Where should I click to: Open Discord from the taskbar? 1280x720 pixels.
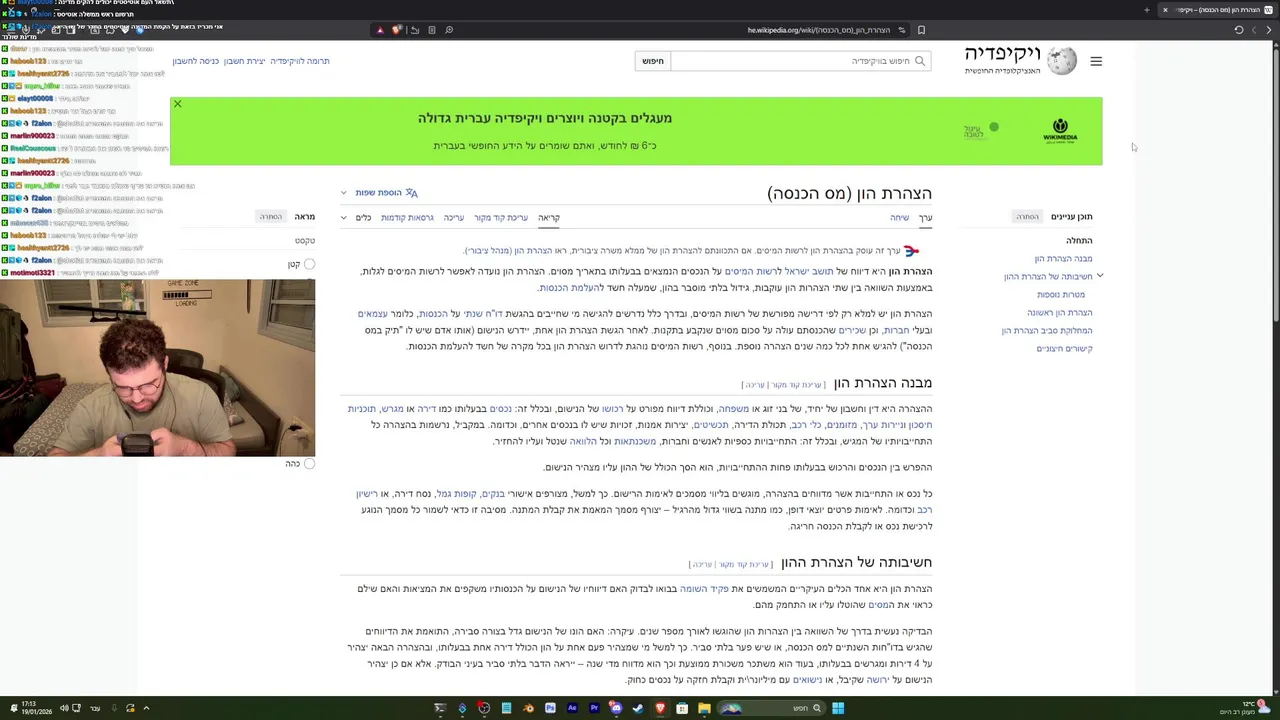point(616,708)
